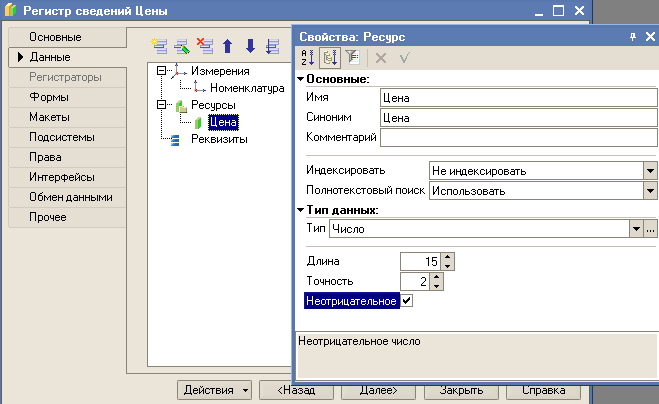Select the Номенклатура tree item

coord(247,88)
